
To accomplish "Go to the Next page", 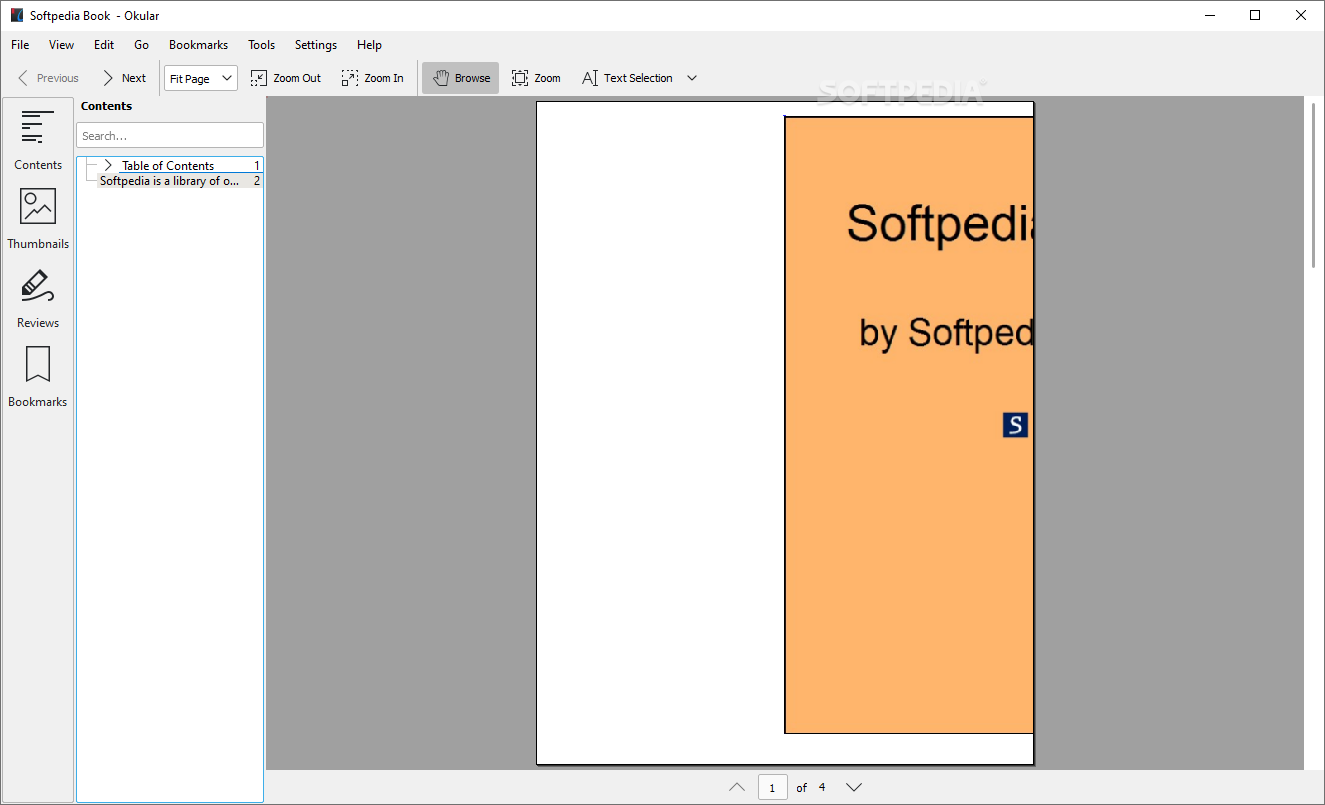I will (x=123, y=78).
